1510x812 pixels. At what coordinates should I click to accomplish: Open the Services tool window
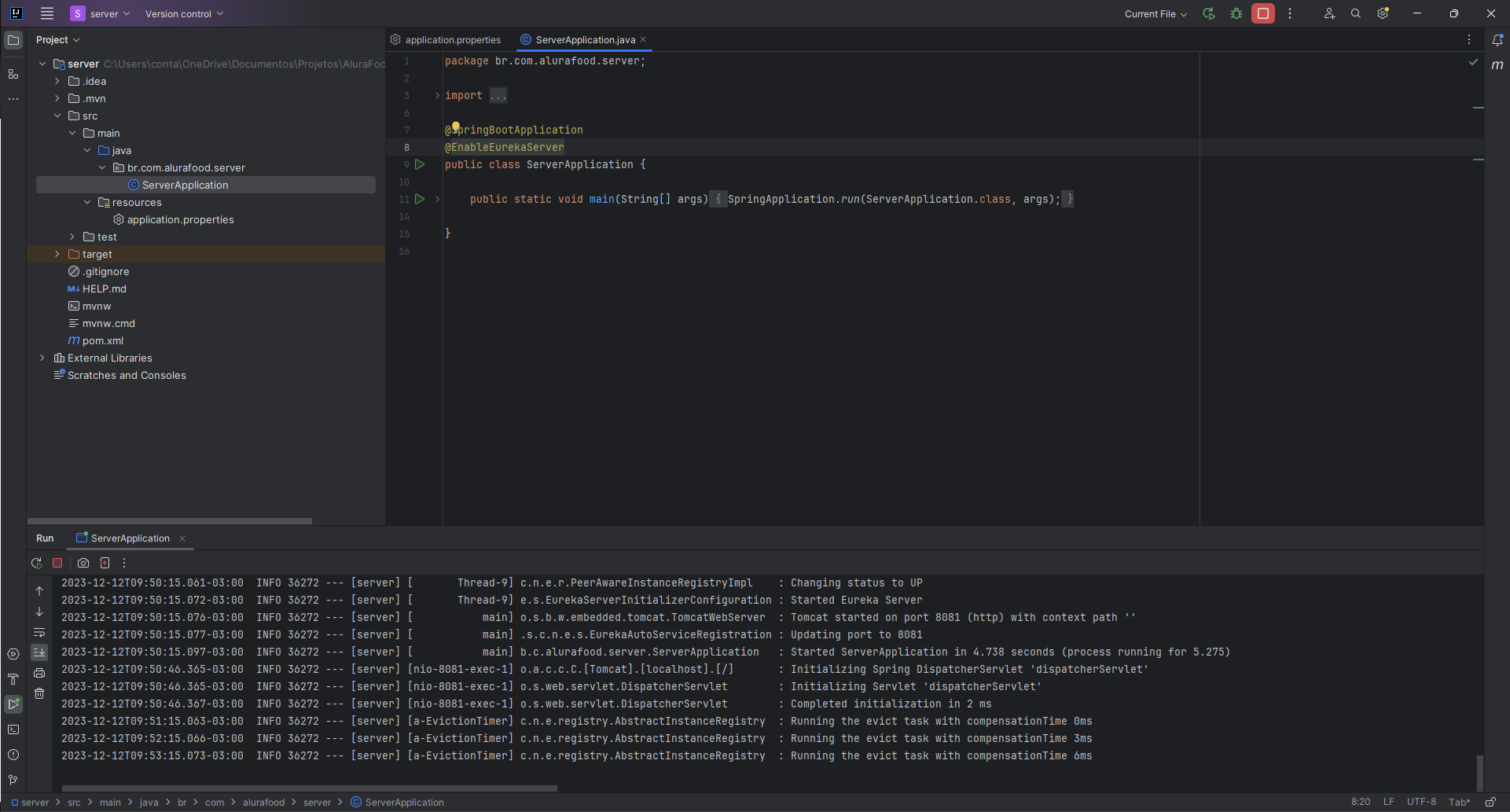point(13,654)
